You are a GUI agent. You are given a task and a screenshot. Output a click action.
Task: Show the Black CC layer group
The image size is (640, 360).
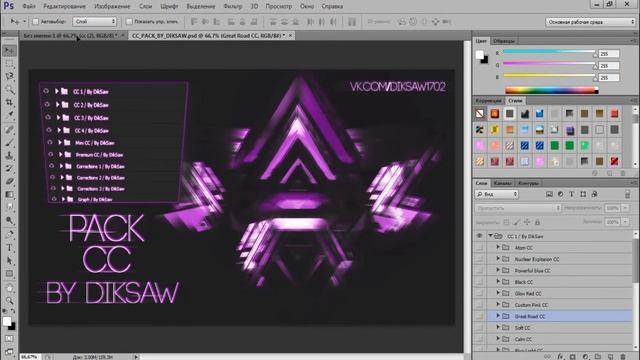480,282
